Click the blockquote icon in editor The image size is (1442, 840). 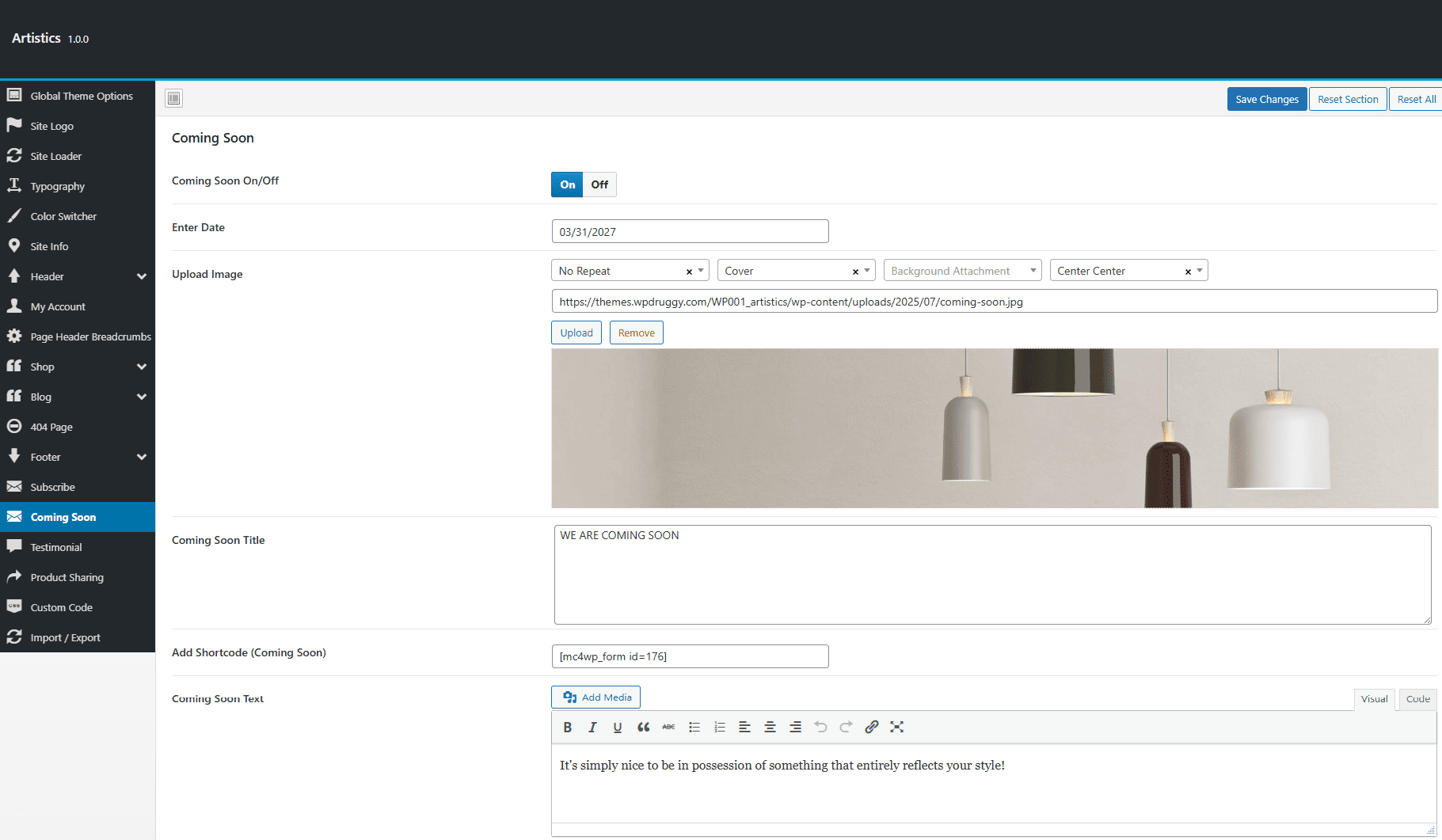(643, 727)
